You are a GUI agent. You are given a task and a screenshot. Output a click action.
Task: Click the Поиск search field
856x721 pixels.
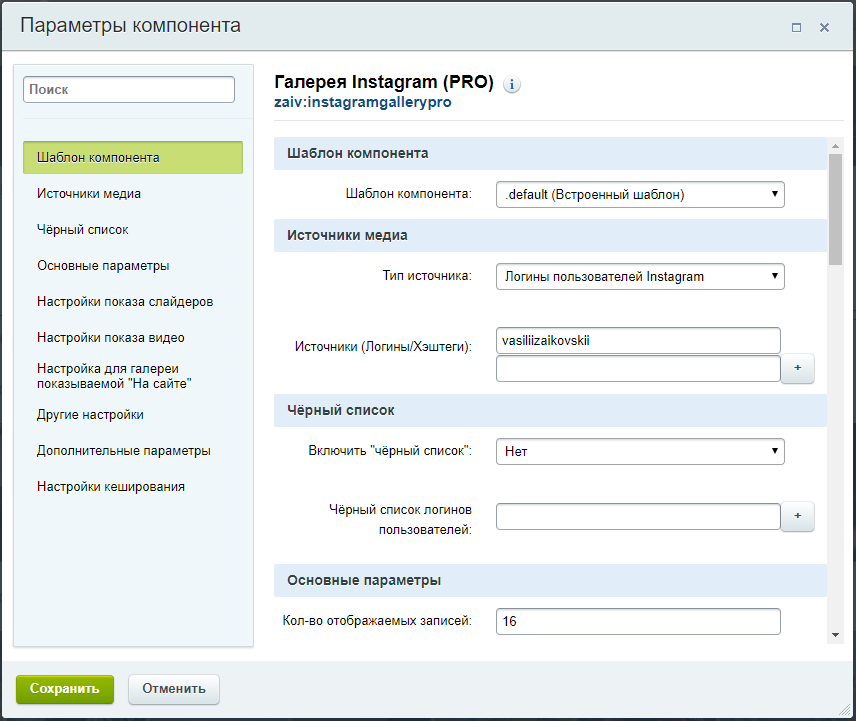pos(129,90)
